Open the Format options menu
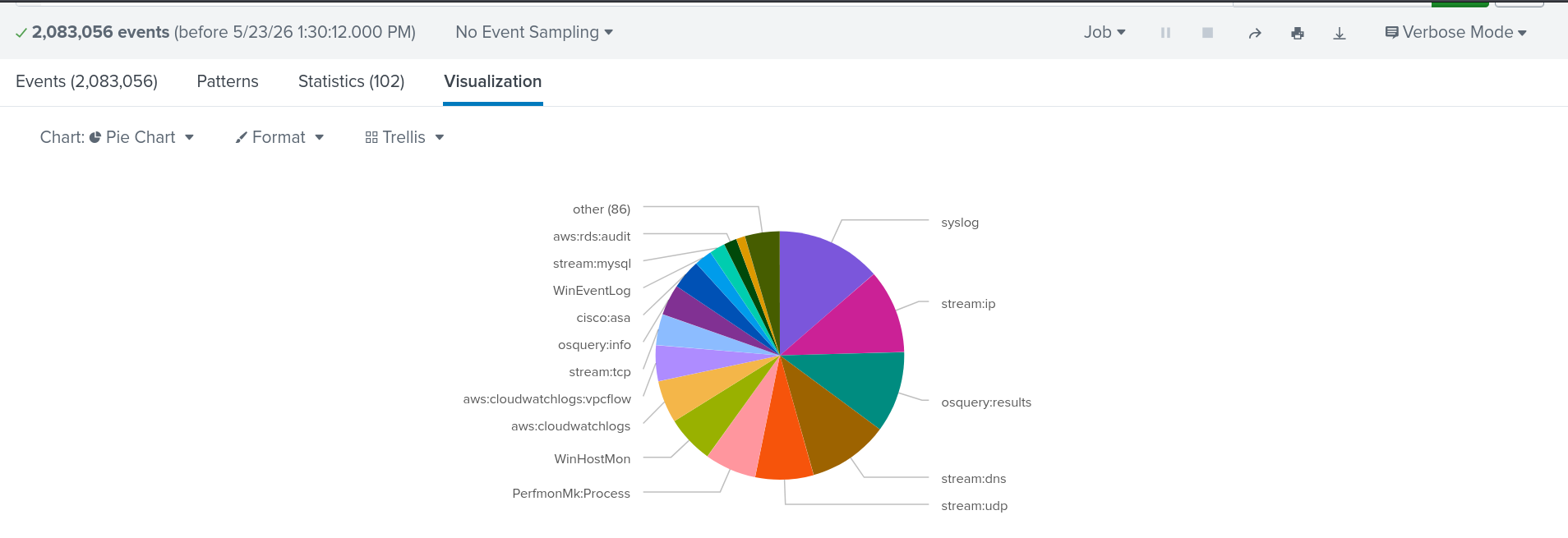This screenshot has width=1568, height=538. click(279, 137)
